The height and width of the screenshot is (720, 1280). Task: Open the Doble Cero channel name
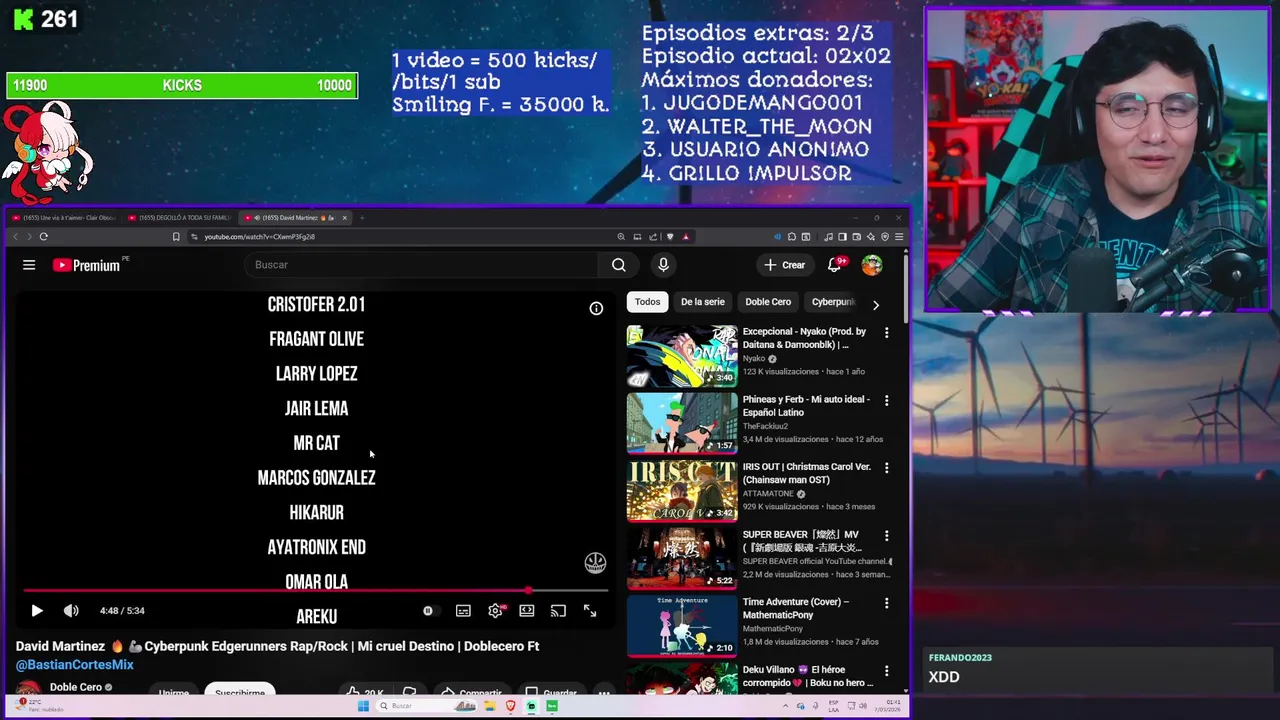pyautogui.click(x=76, y=687)
